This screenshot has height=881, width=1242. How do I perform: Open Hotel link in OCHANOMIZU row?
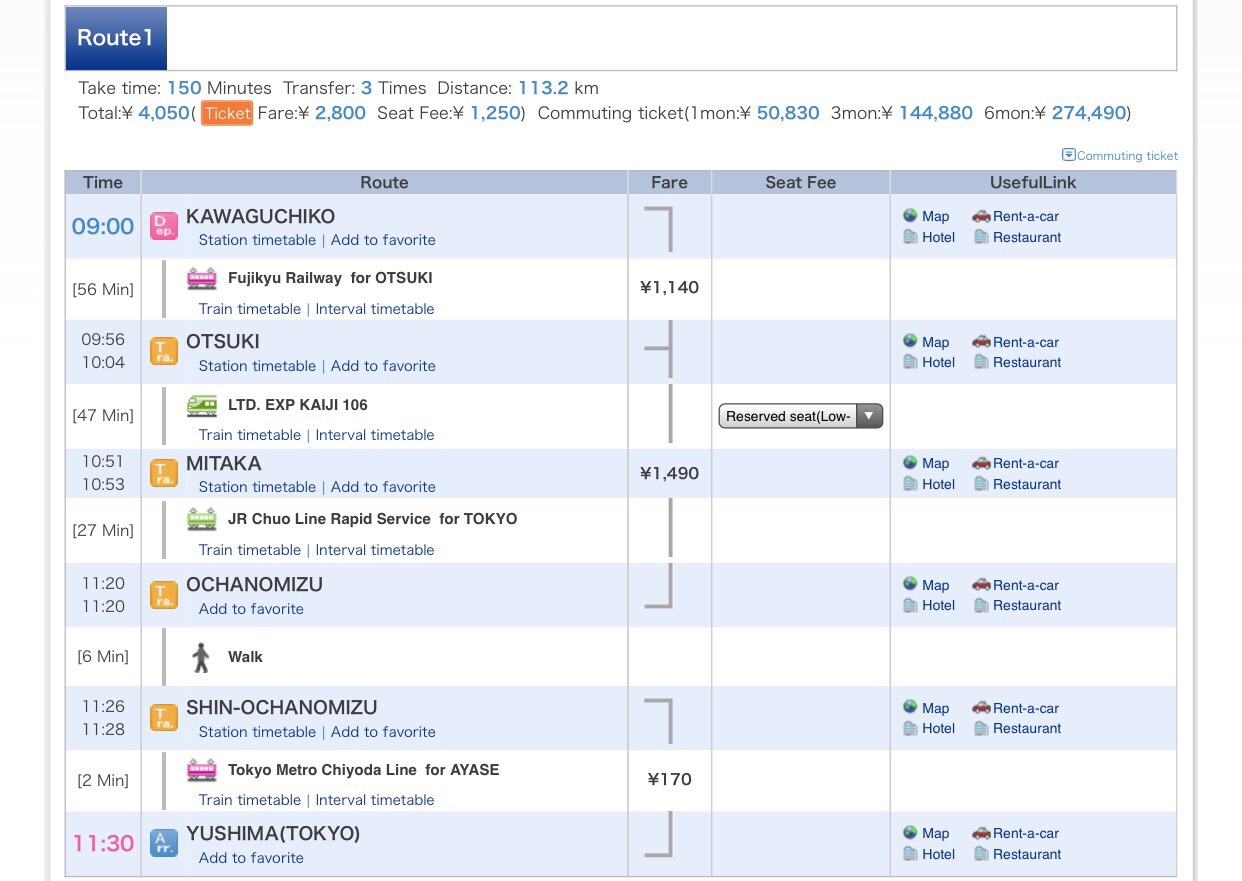[x=938, y=605]
